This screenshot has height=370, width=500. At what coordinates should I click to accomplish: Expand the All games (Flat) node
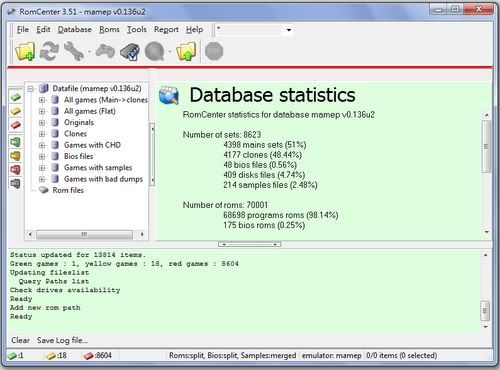point(42,111)
